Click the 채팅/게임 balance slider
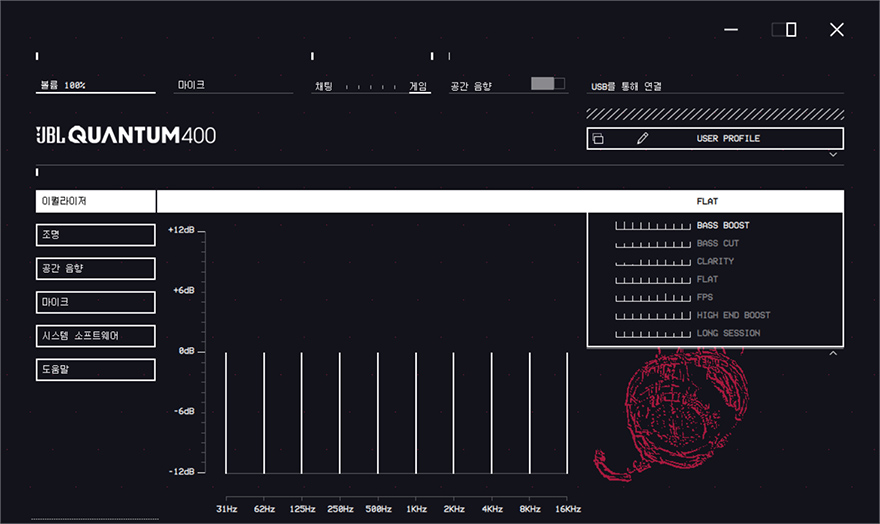880x524 pixels. [x=370, y=87]
